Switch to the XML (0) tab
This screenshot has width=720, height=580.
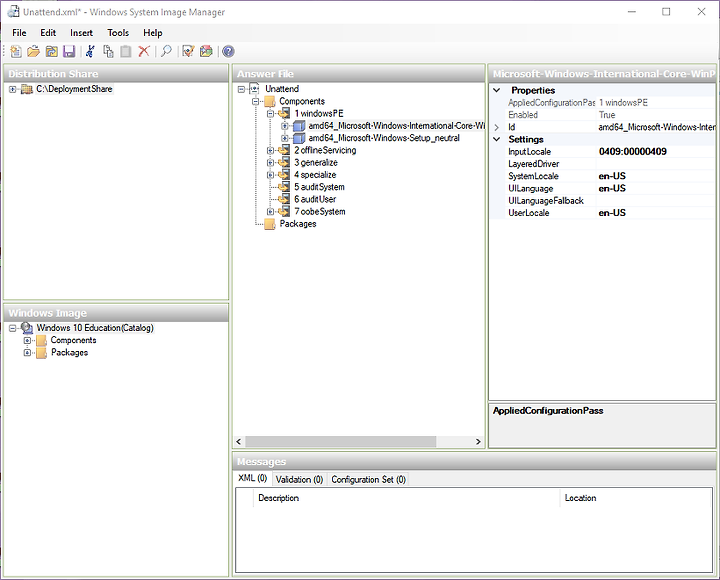pyautogui.click(x=253, y=478)
